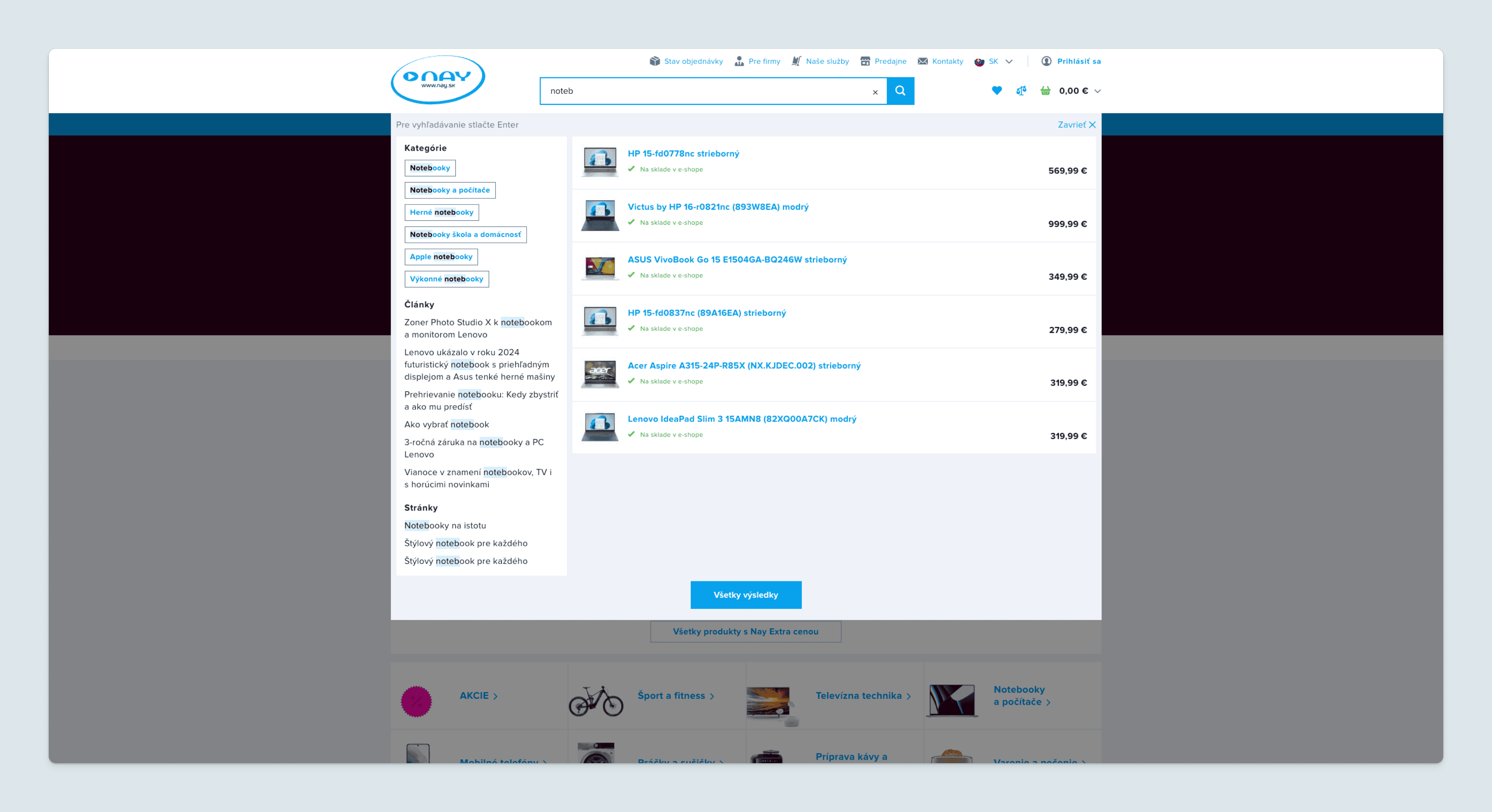Open the HP 15-fd0778nc strieborný result
The height and width of the screenshot is (812, 1492).
pos(683,153)
